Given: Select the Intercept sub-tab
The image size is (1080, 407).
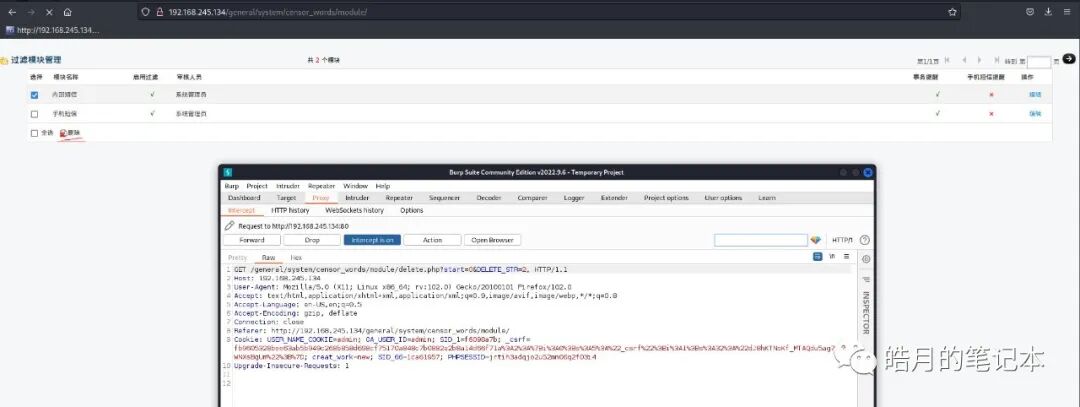Looking at the screenshot, I should pyautogui.click(x=241, y=210).
